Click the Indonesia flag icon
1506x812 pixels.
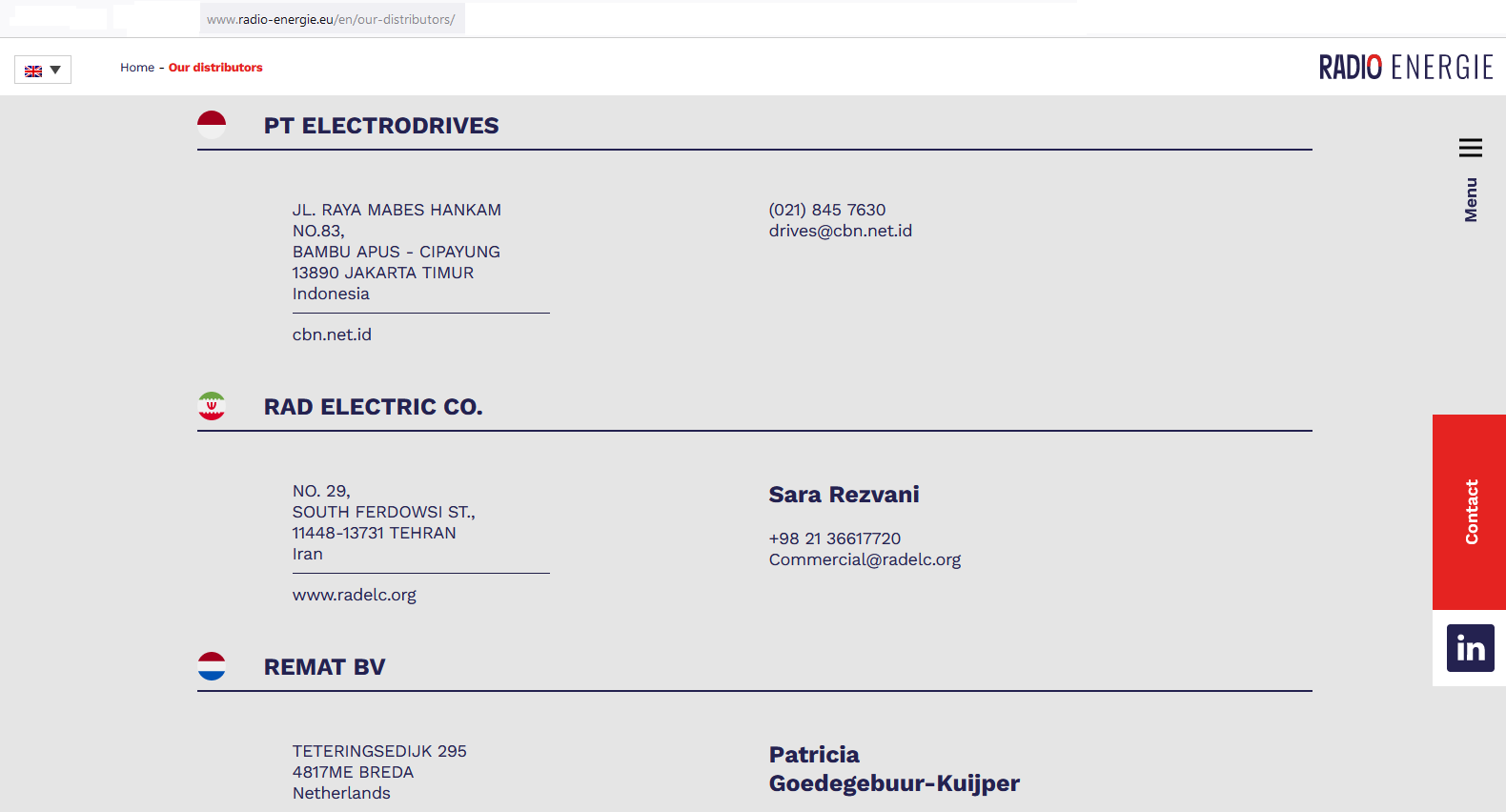212,125
